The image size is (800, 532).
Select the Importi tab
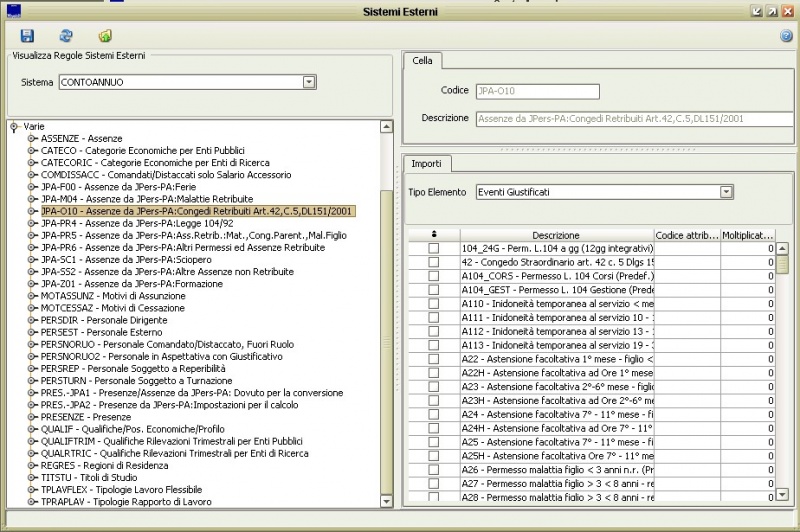coord(426,163)
